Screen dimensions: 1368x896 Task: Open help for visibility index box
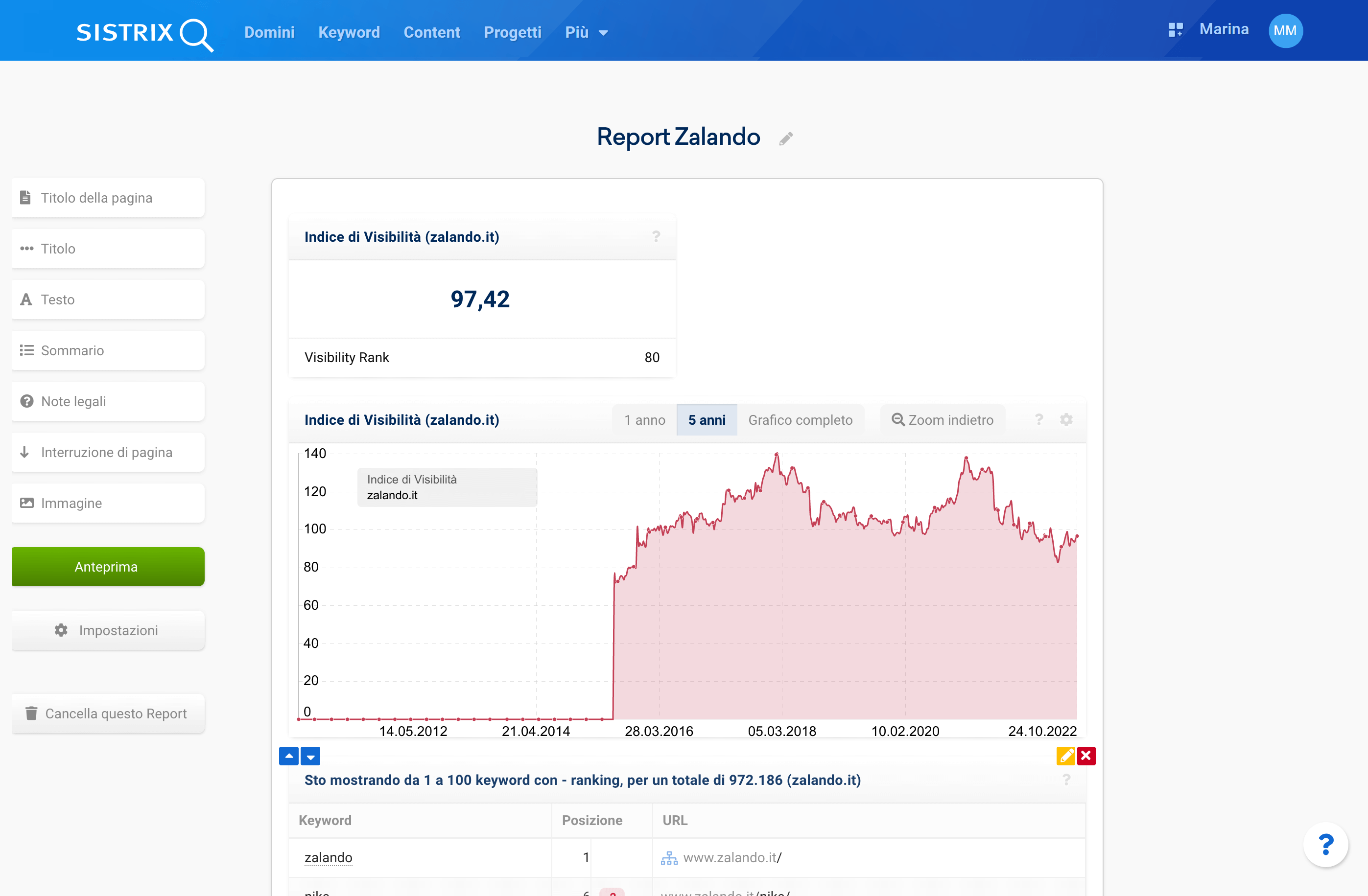[x=656, y=237]
